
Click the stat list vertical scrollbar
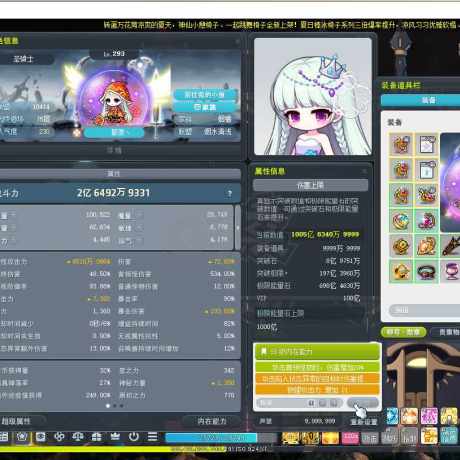pos(238,228)
